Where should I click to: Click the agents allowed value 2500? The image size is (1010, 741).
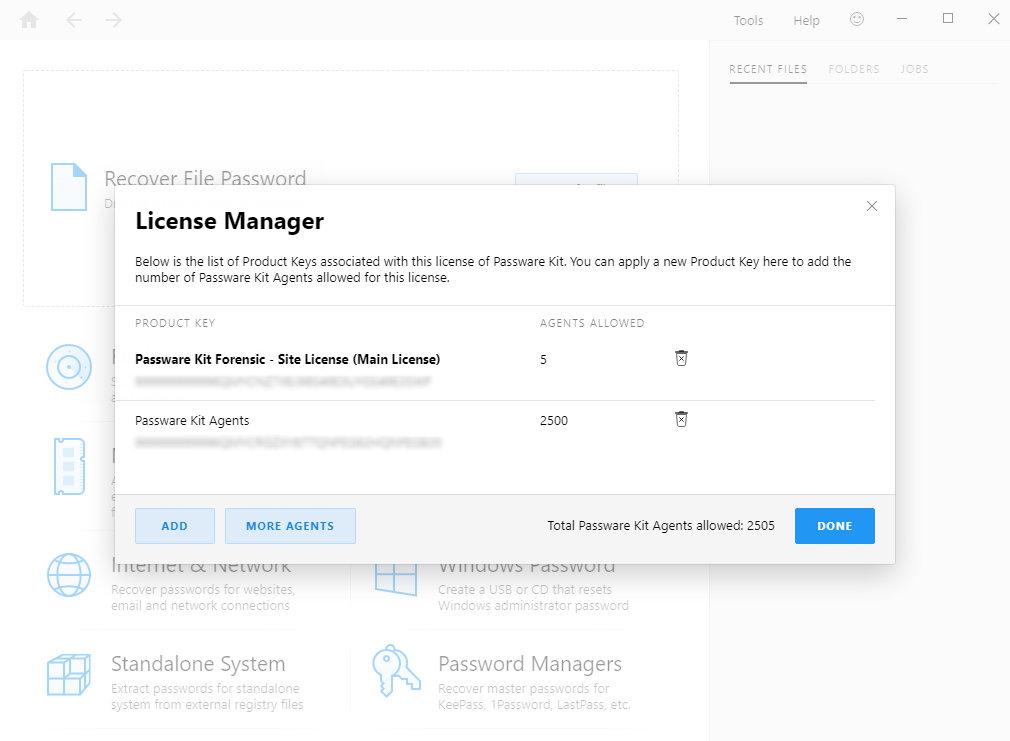[554, 421]
